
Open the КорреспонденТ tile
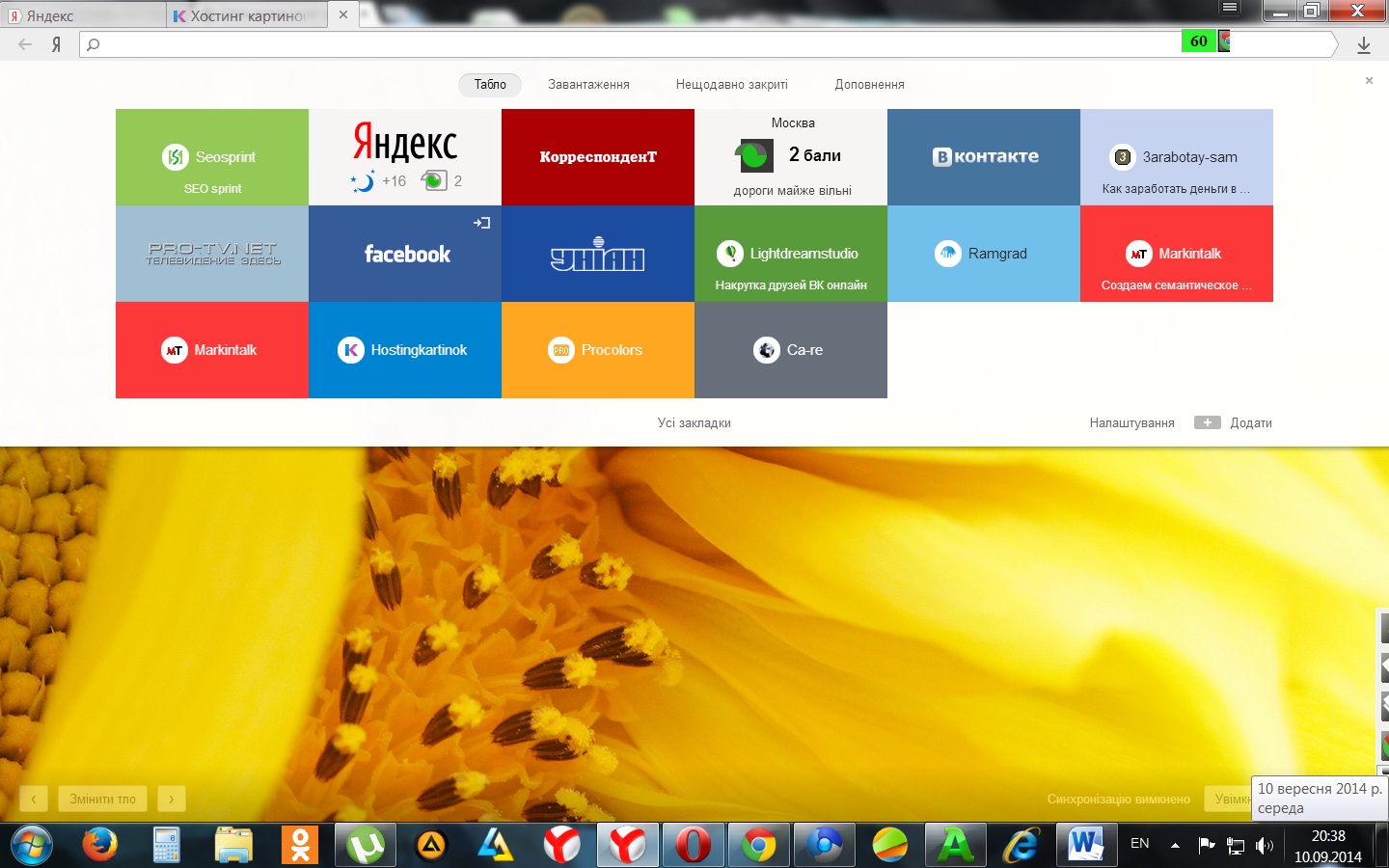click(598, 157)
